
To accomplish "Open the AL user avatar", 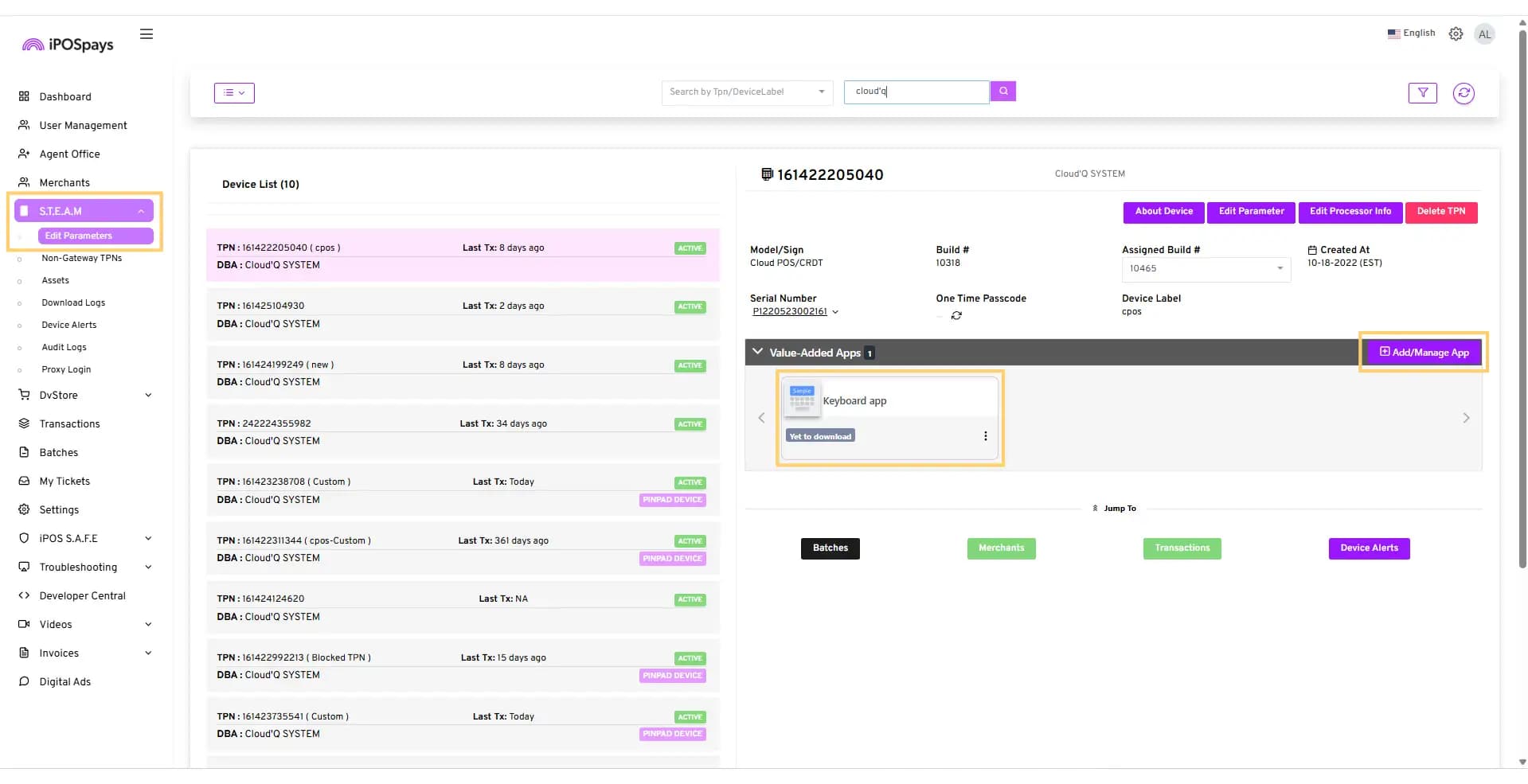I will (1484, 34).
